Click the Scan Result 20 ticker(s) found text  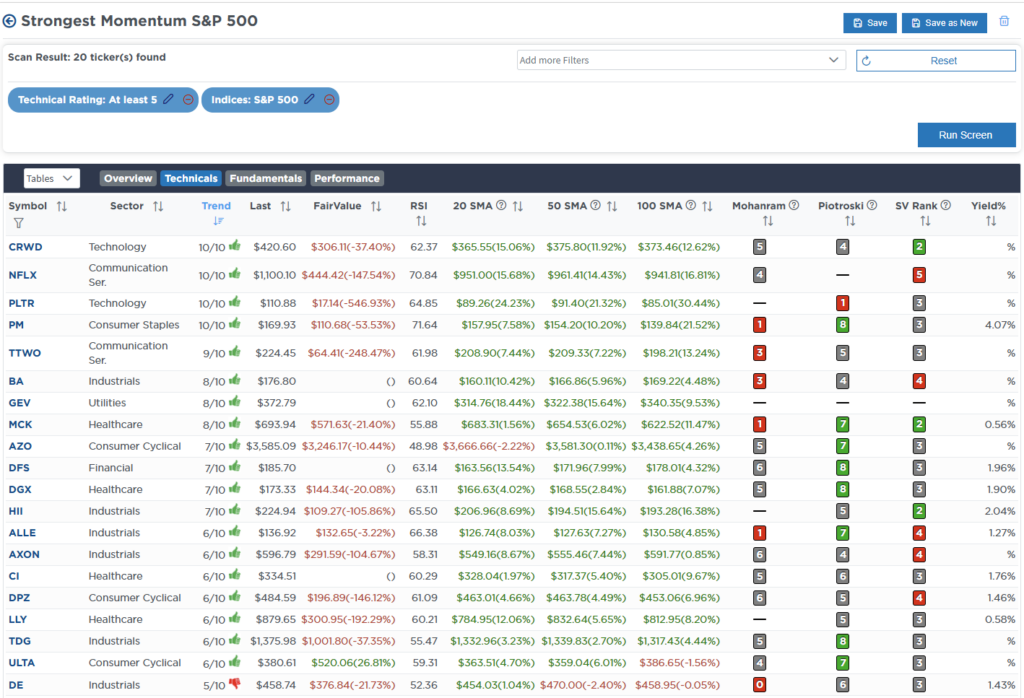pos(87,57)
